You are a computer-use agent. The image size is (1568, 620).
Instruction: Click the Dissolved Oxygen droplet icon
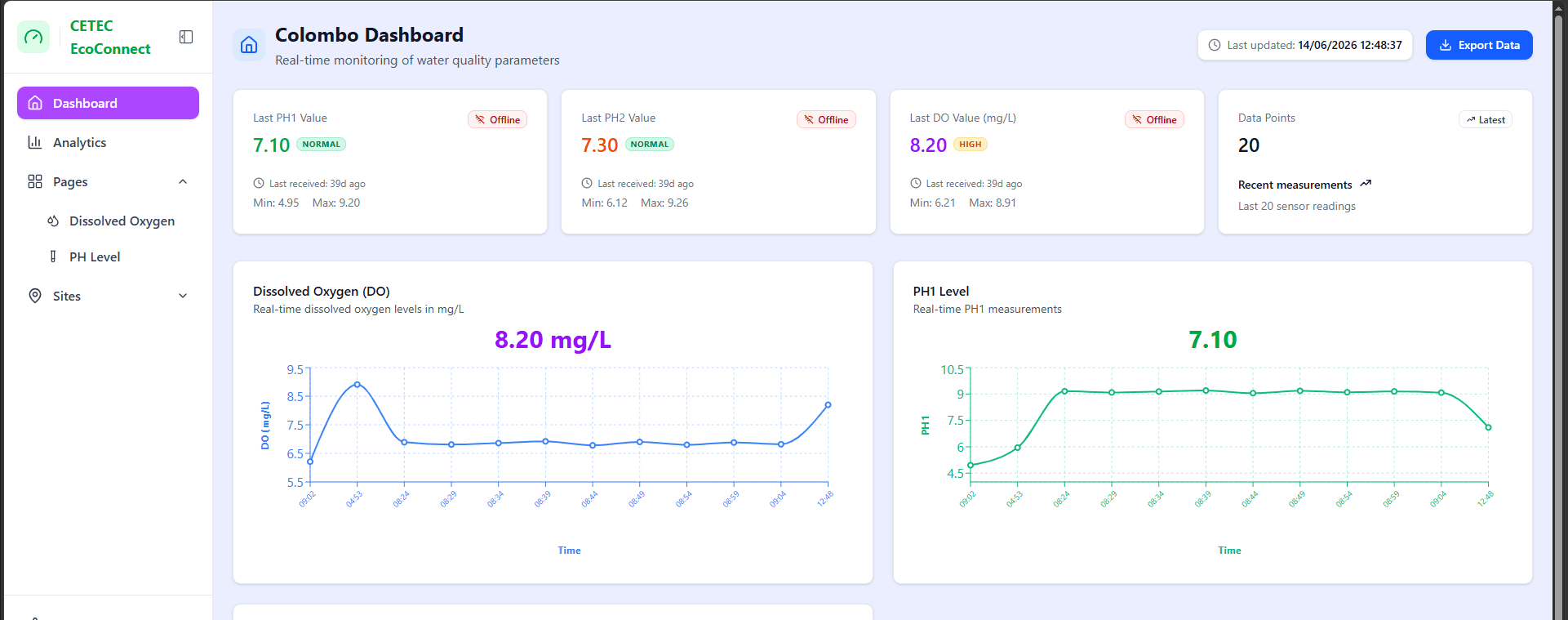53,221
